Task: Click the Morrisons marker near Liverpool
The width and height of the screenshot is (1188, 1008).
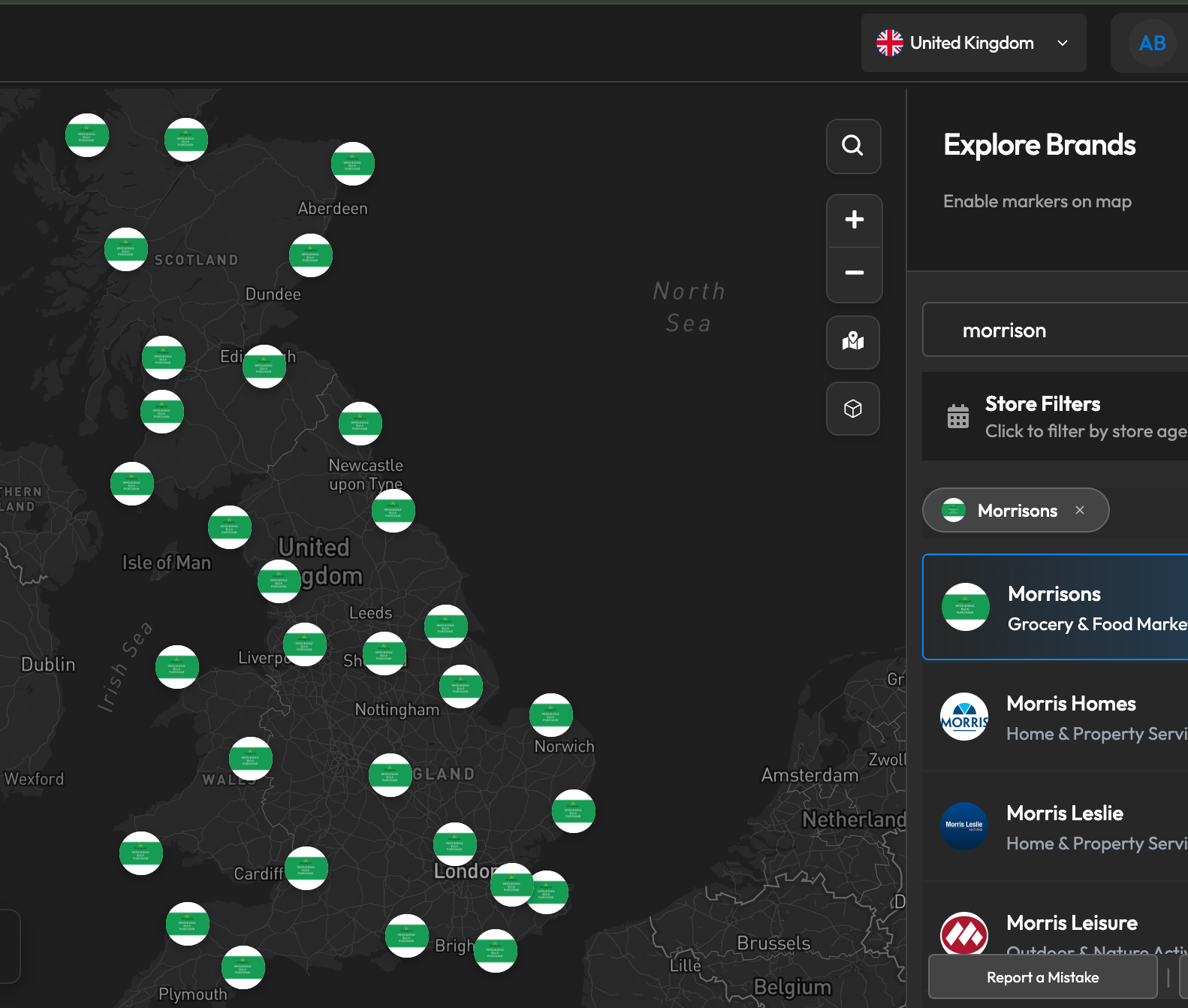Action: [x=305, y=644]
